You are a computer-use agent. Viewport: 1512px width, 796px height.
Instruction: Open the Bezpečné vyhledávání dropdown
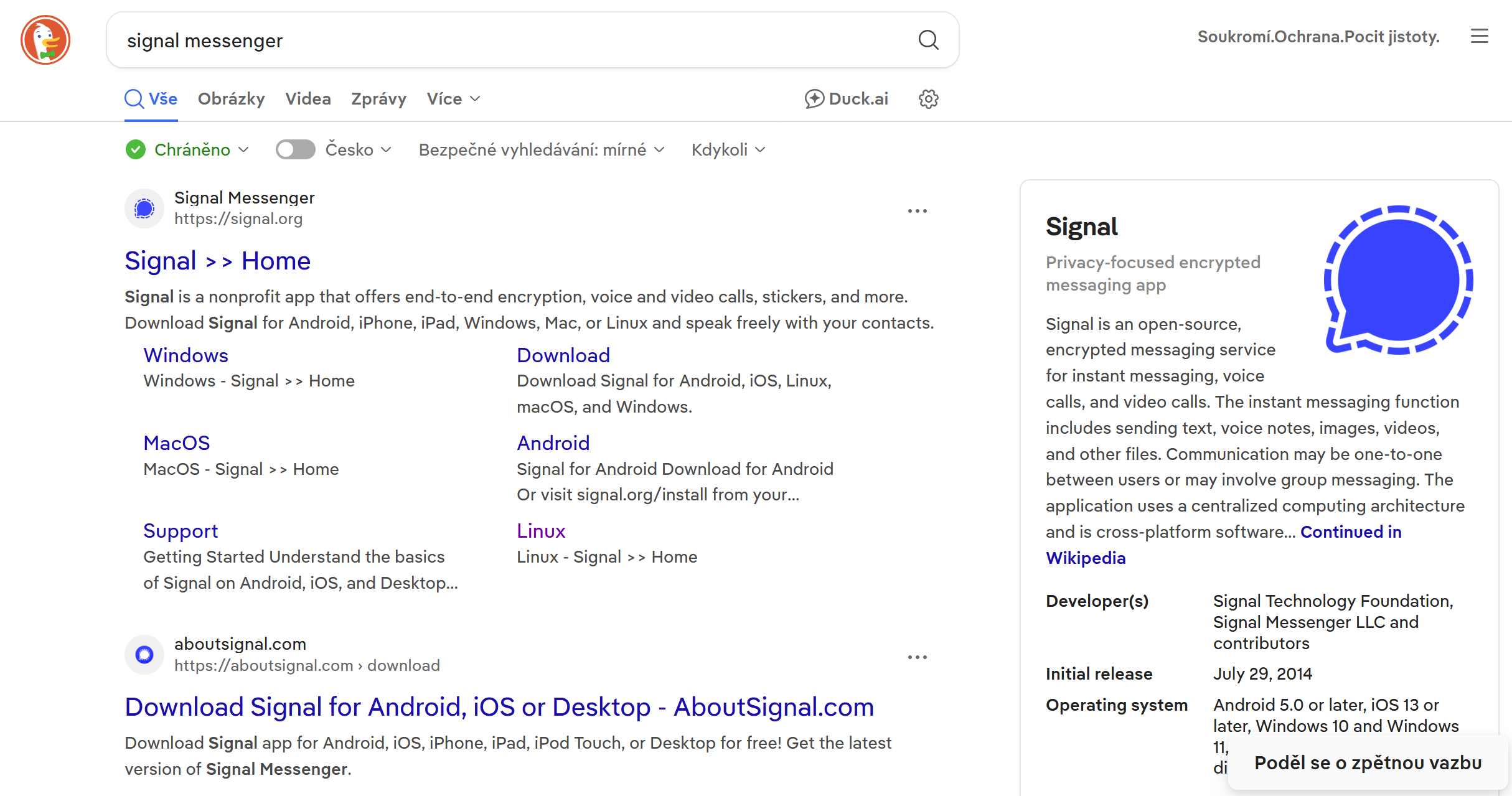[542, 150]
